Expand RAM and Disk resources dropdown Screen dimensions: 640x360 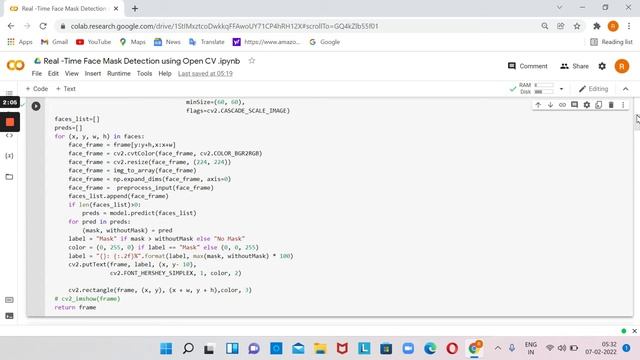click(x=561, y=89)
